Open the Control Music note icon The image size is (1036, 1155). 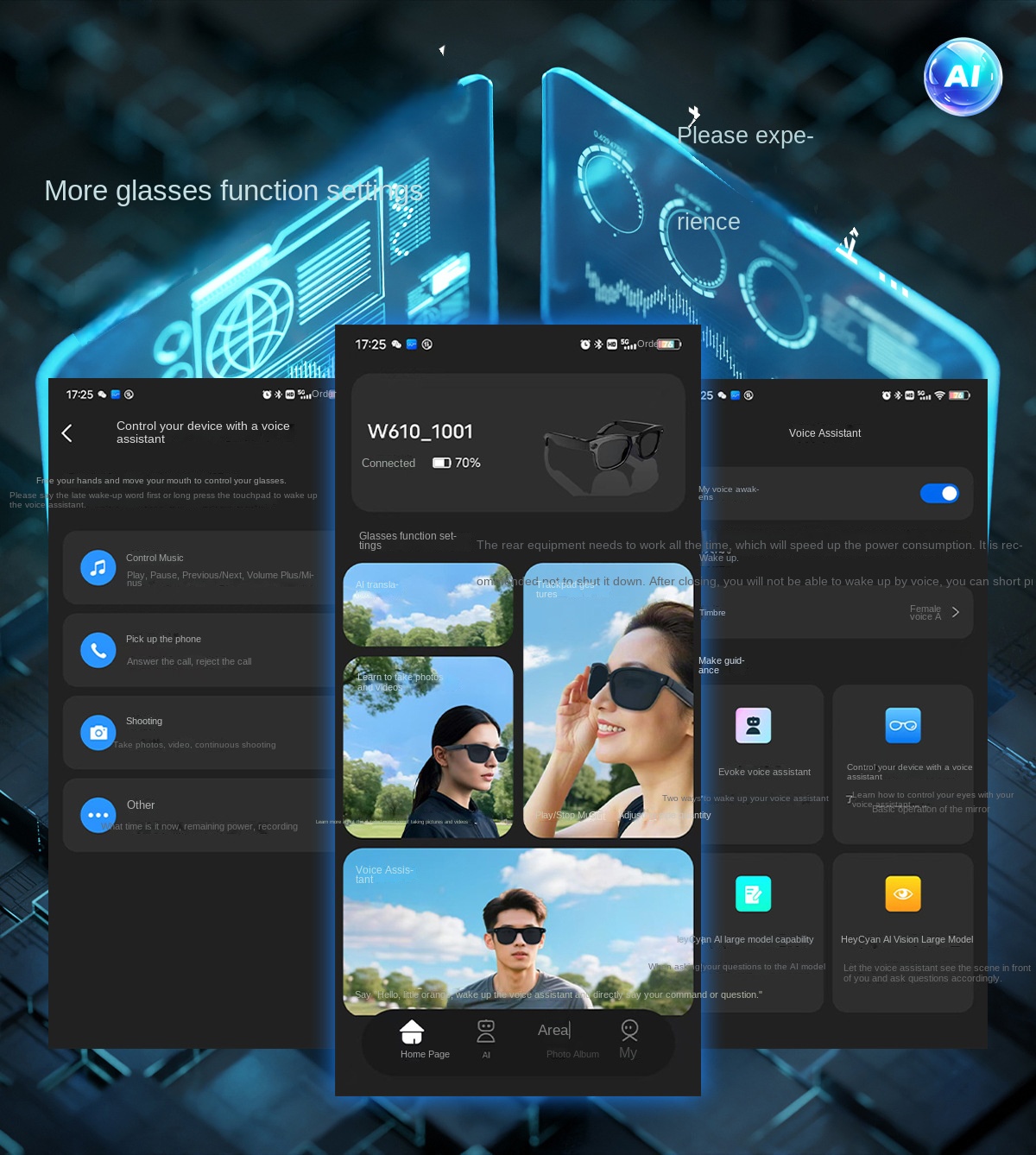(x=98, y=568)
